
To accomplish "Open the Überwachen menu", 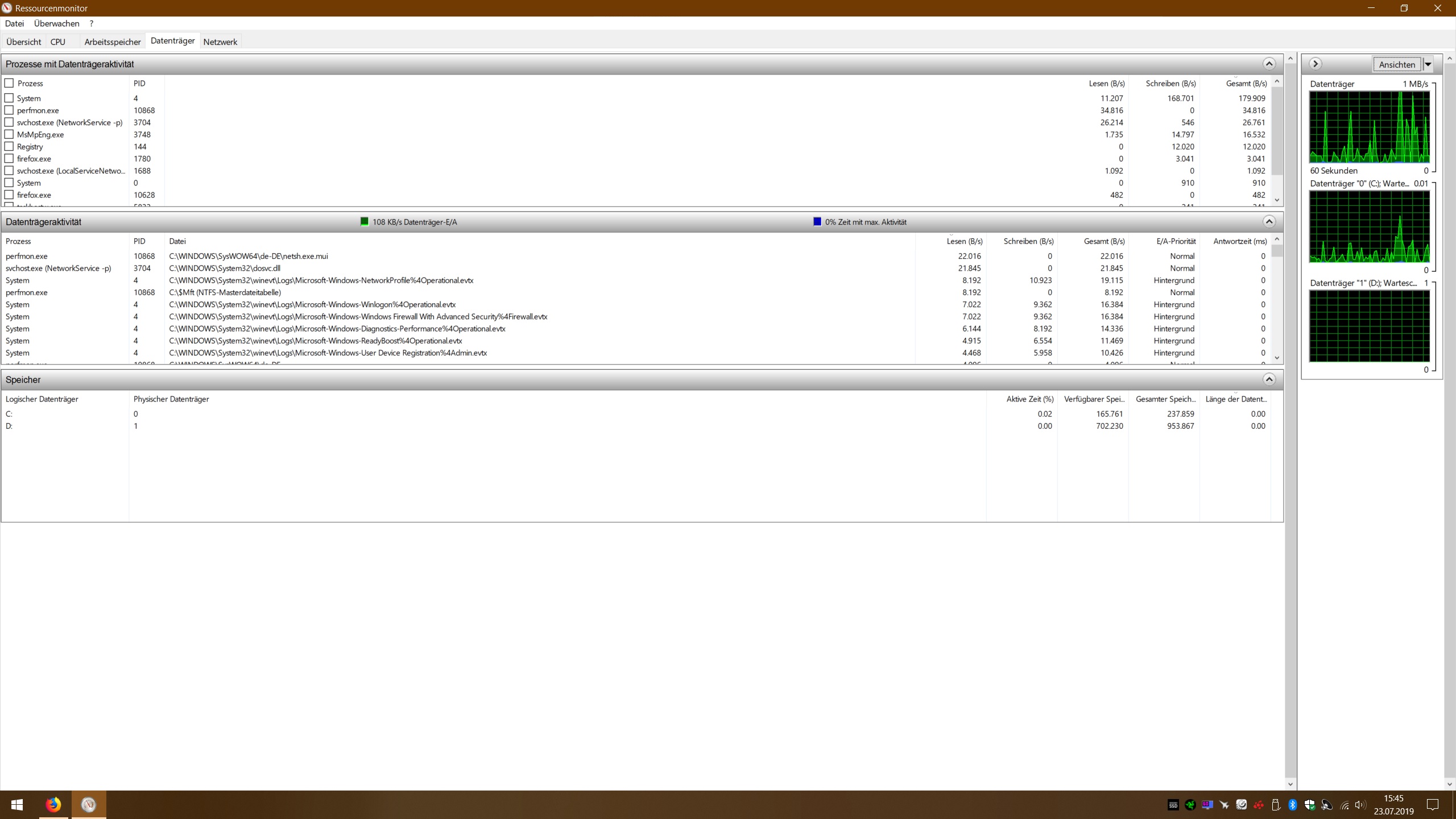I will pyautogui.click(x=56, y=23).
